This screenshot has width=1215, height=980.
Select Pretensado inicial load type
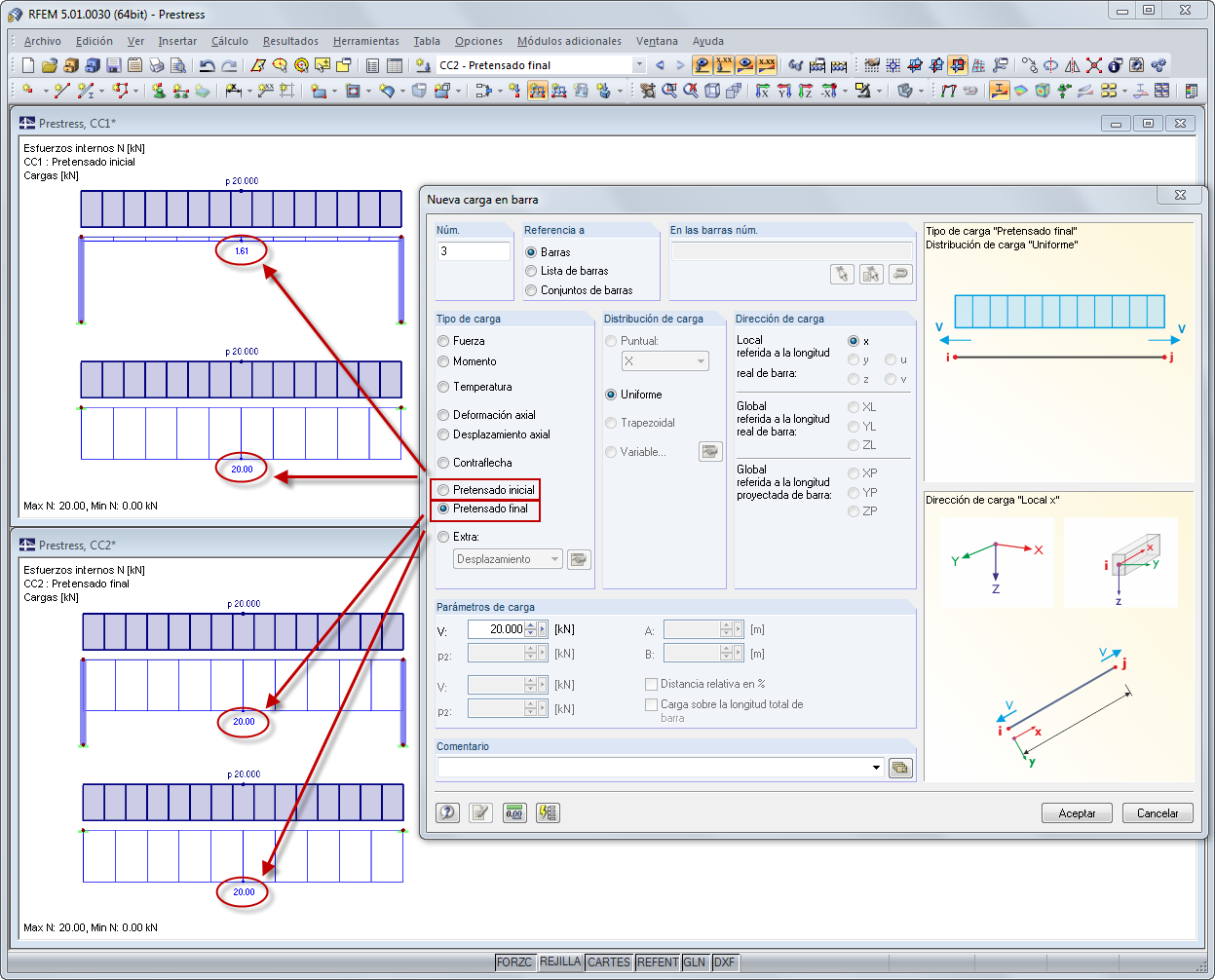(443, 490)
